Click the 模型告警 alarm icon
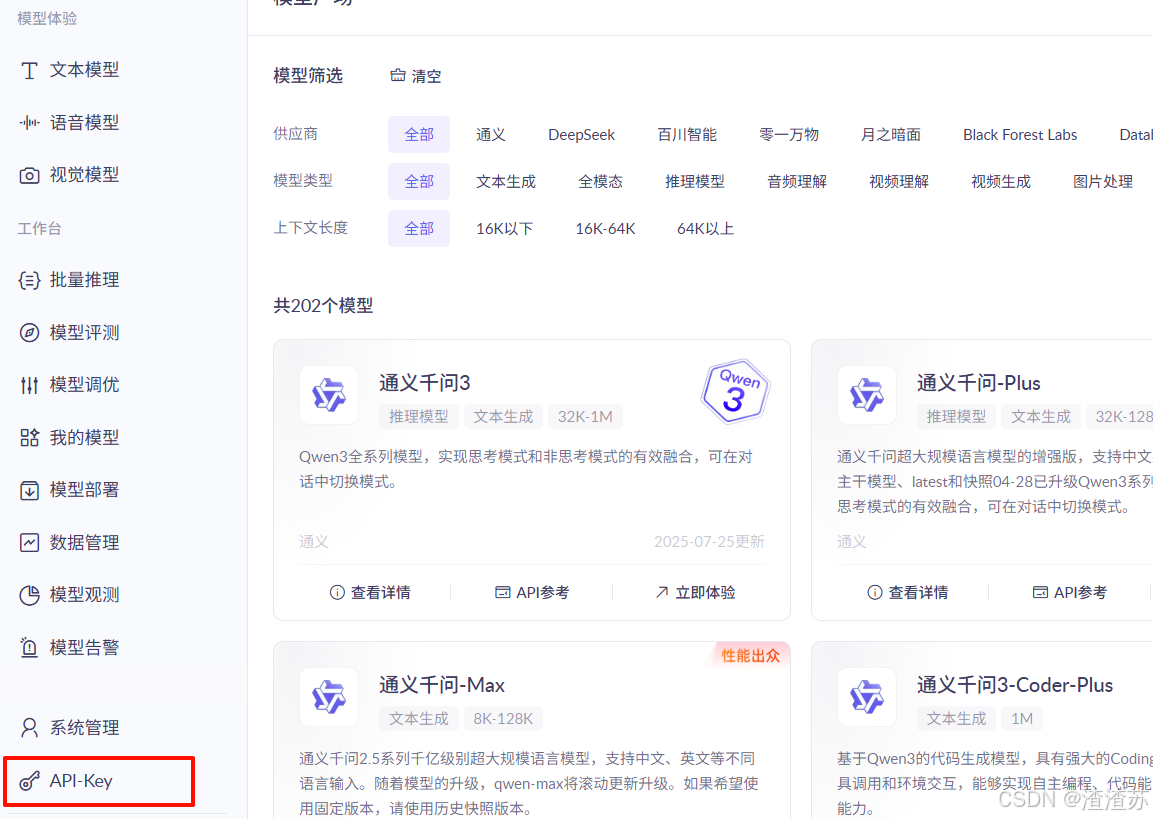Image resolution: width=1153 pixels, height=819 pixels. (29, 648)
